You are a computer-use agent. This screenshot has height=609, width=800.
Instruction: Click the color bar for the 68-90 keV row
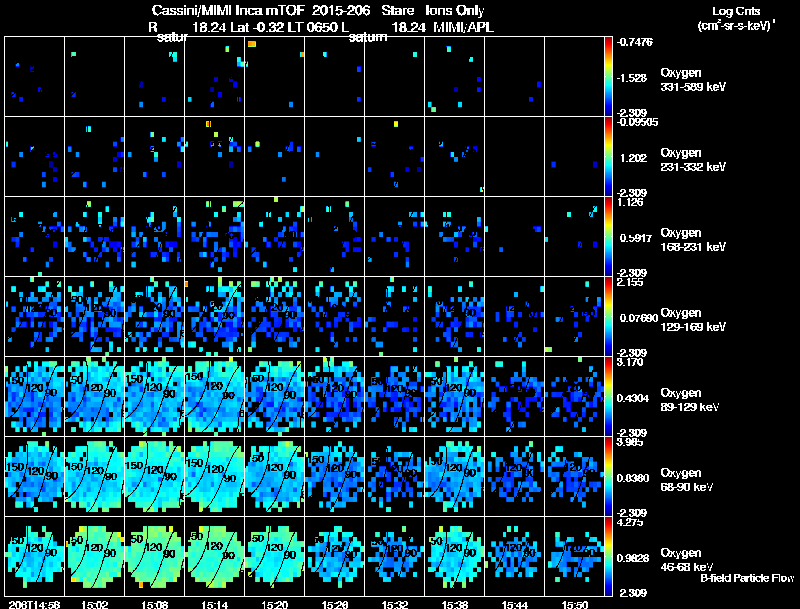coord(608,477)
